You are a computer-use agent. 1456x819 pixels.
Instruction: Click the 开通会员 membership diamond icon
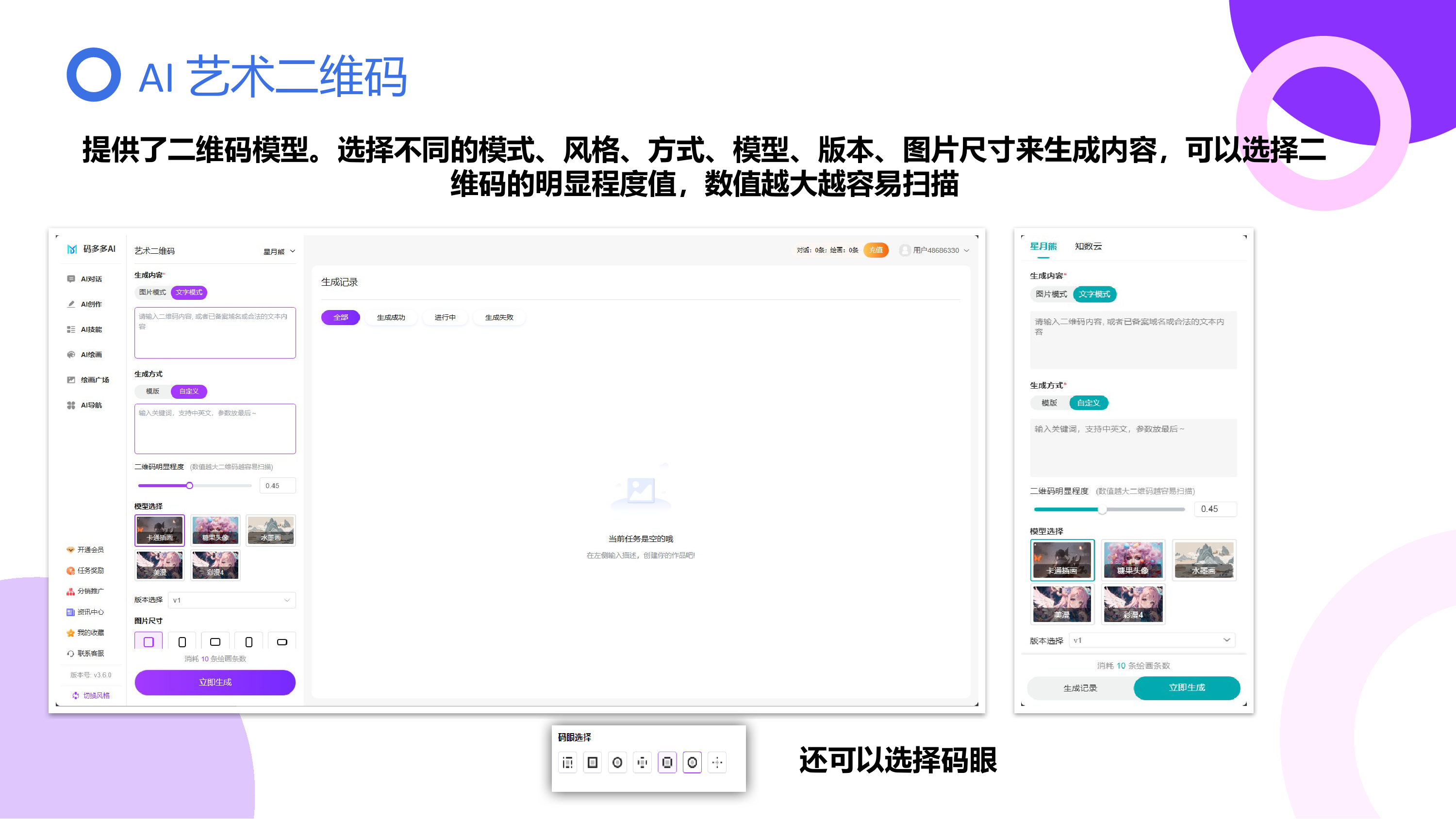pos(70,550)
